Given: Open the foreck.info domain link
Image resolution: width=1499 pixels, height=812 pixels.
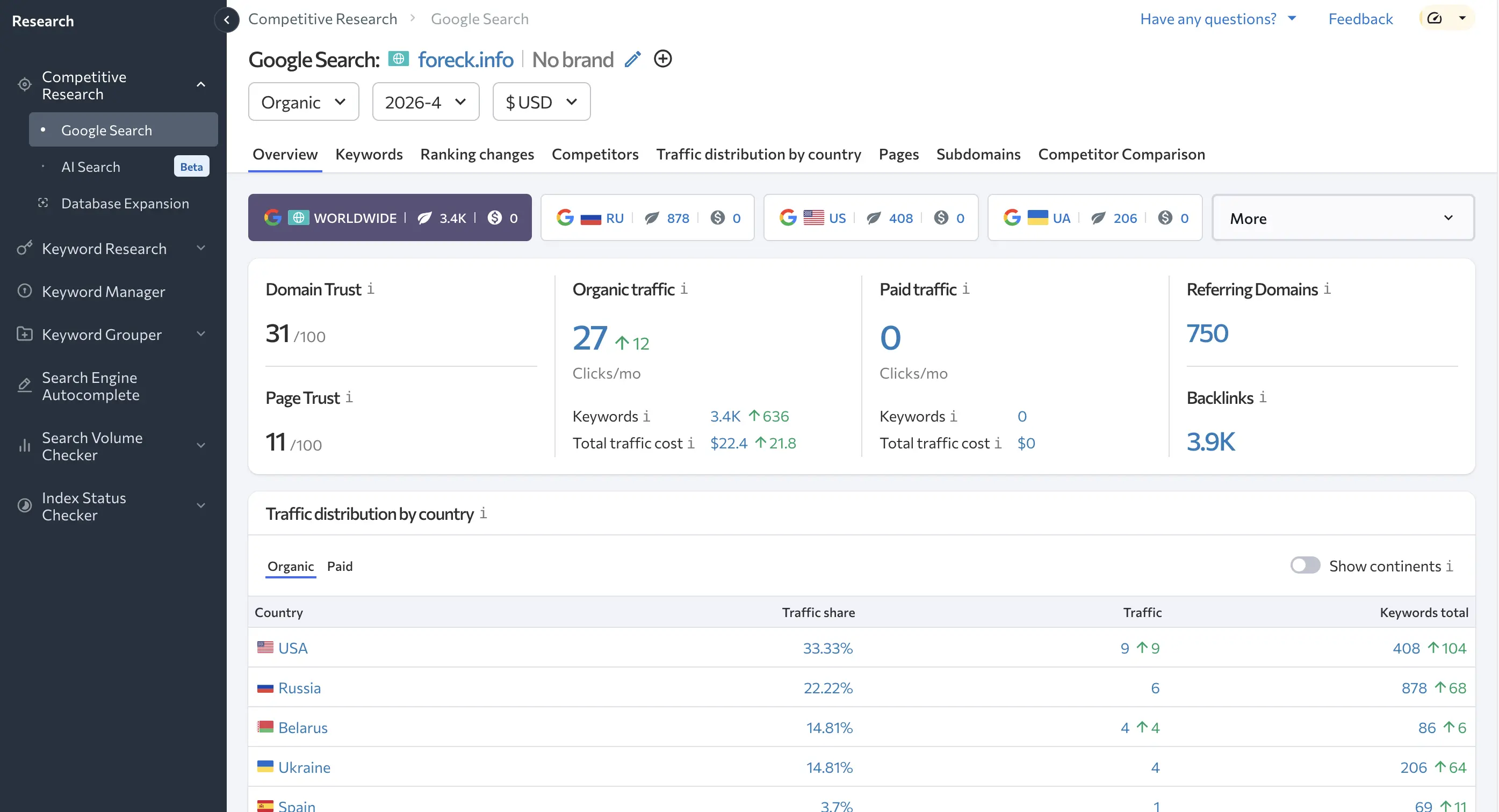Looking at the screenshot, I should 465,59.
